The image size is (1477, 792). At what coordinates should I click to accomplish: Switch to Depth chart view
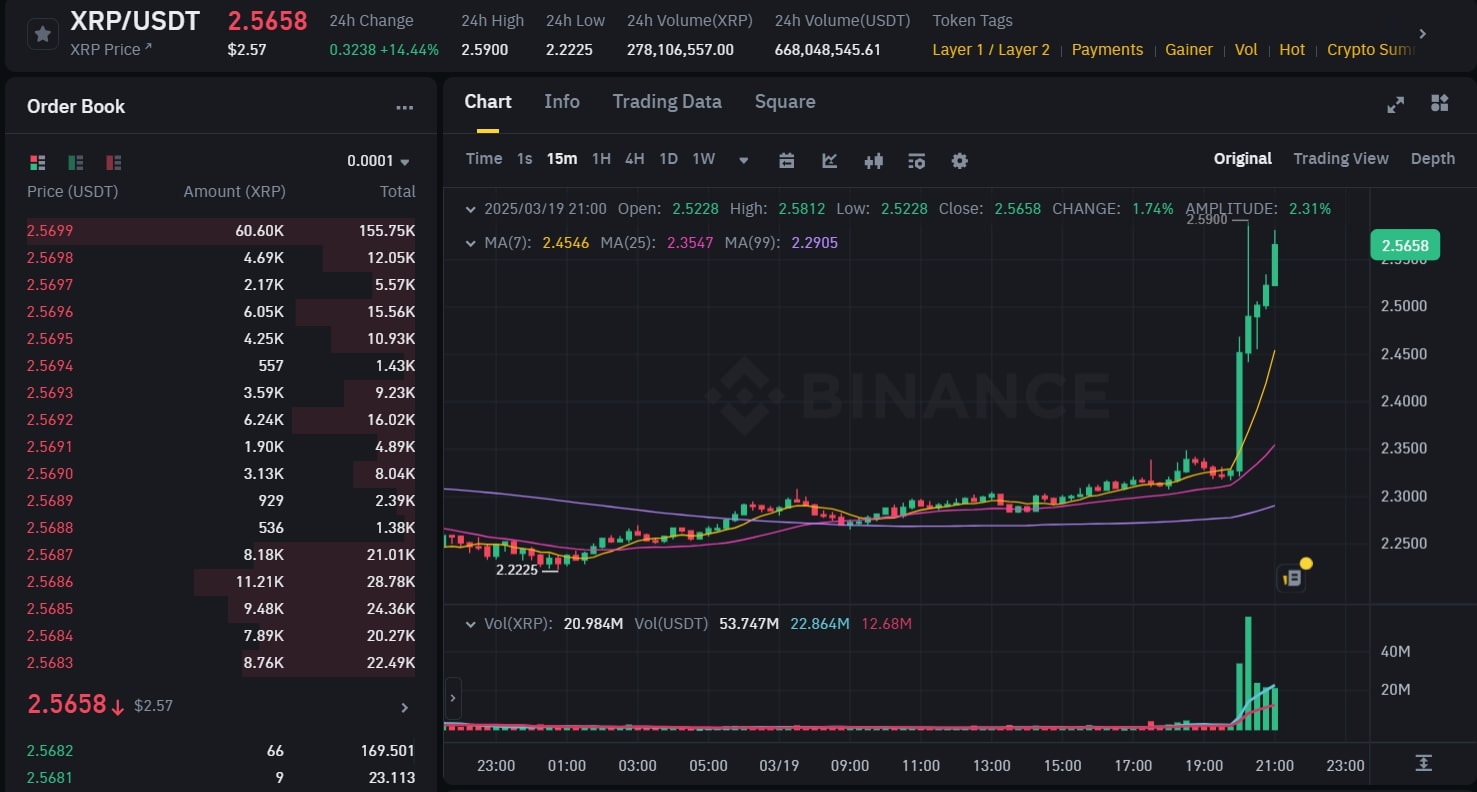(x=1433, y=159)
